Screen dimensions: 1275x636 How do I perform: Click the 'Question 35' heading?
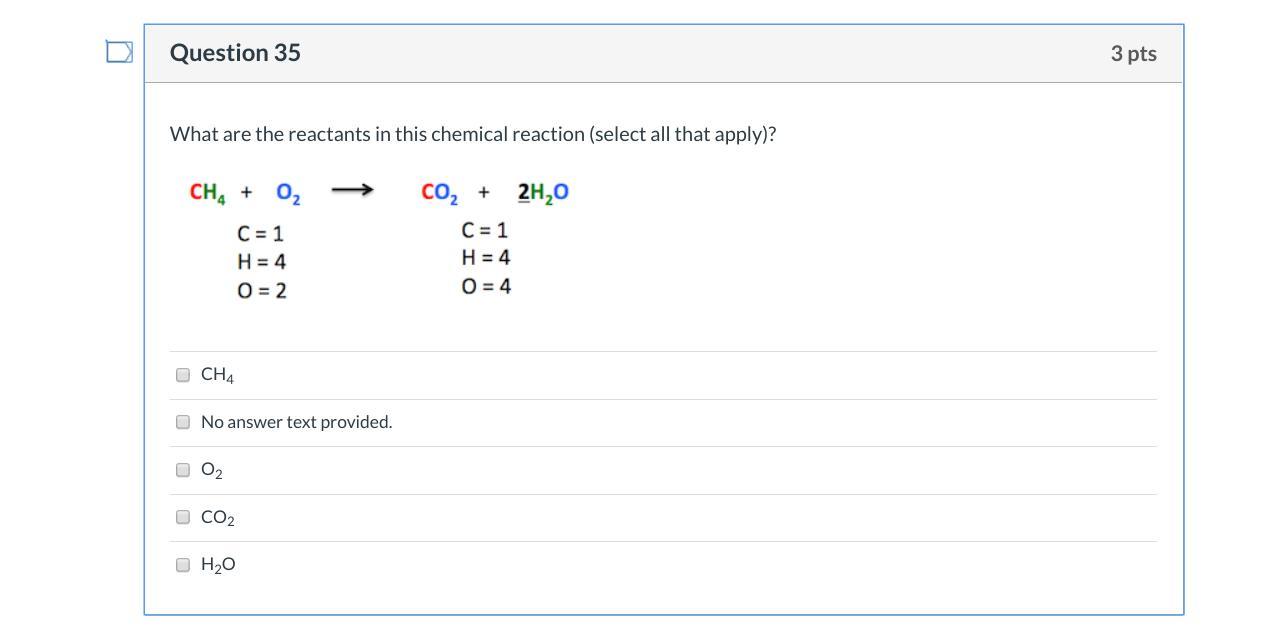pyautogui.click(x=235, y=53)
